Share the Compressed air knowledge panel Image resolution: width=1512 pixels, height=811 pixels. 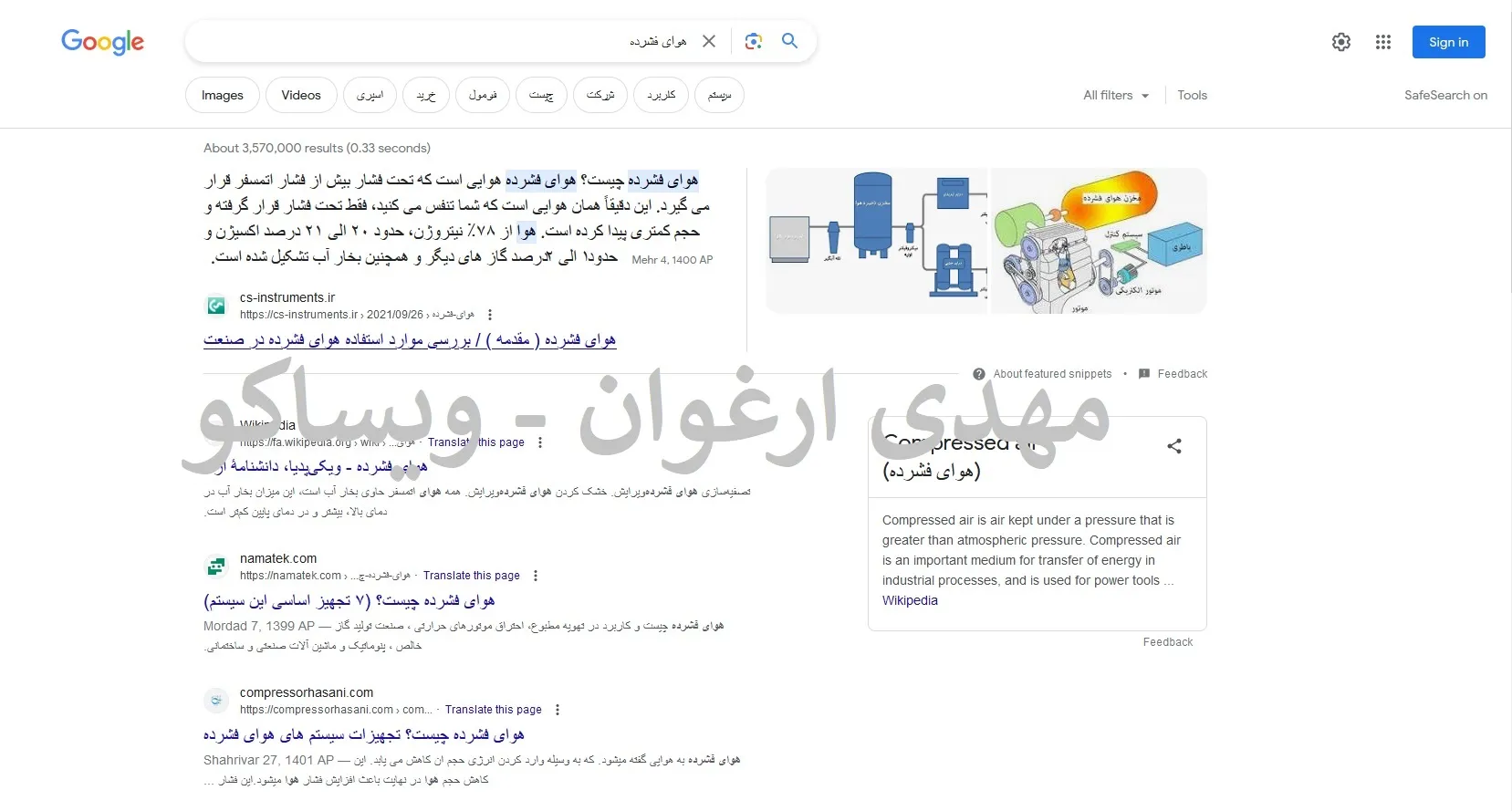tap(1174, 446)
